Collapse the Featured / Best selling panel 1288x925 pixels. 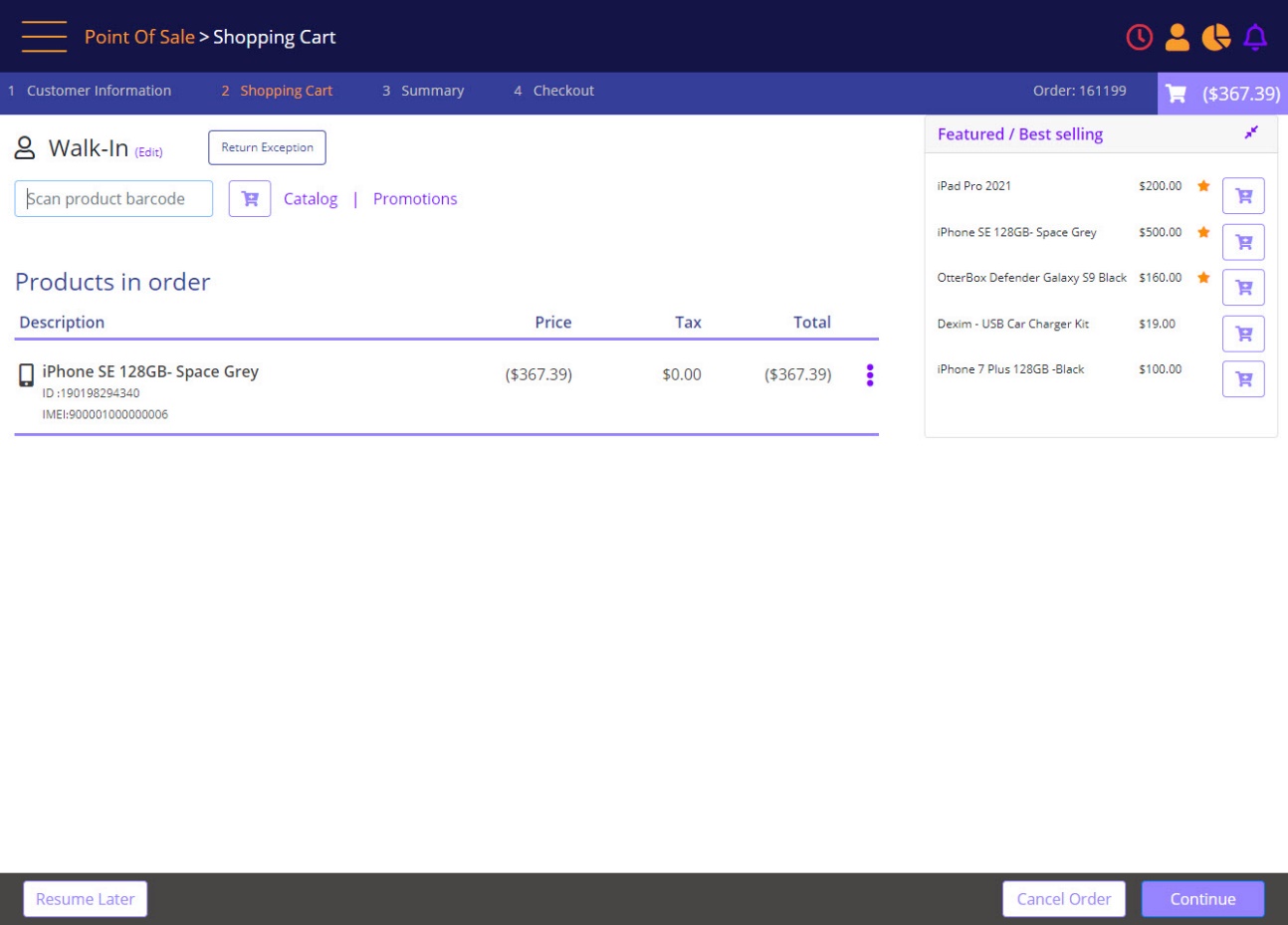[x=1251, y=132]
